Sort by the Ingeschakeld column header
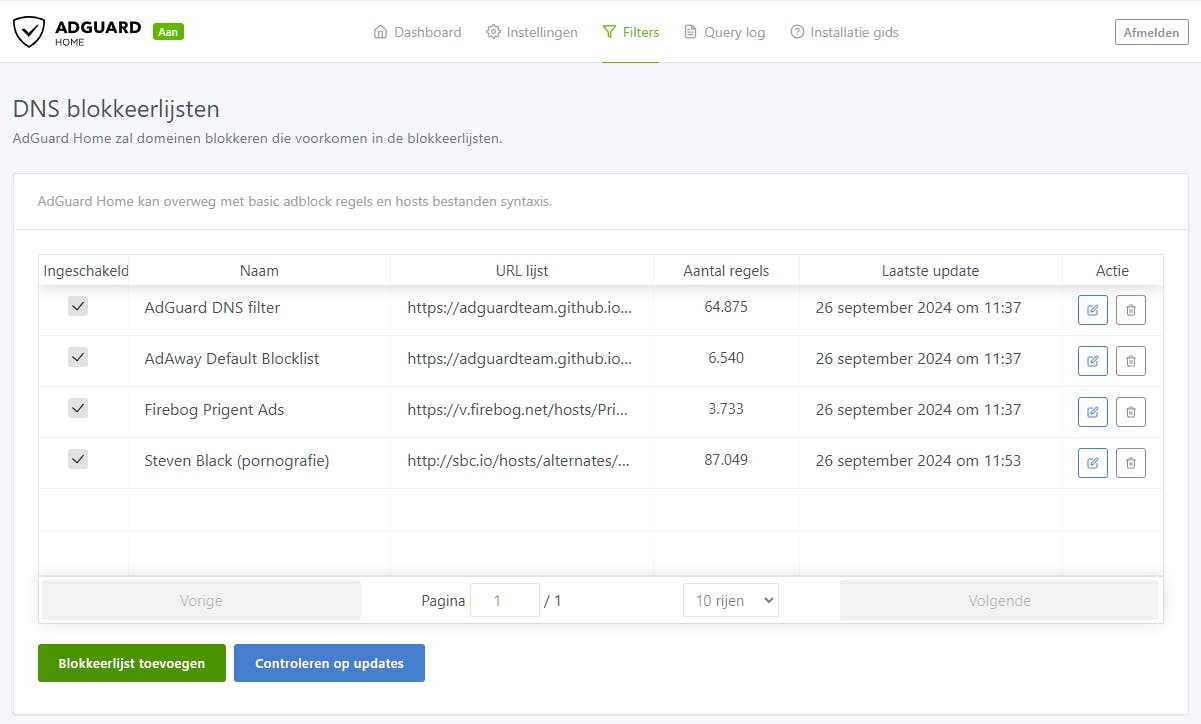The height and width of the screenshot is (724, 1201). (86, 271)
